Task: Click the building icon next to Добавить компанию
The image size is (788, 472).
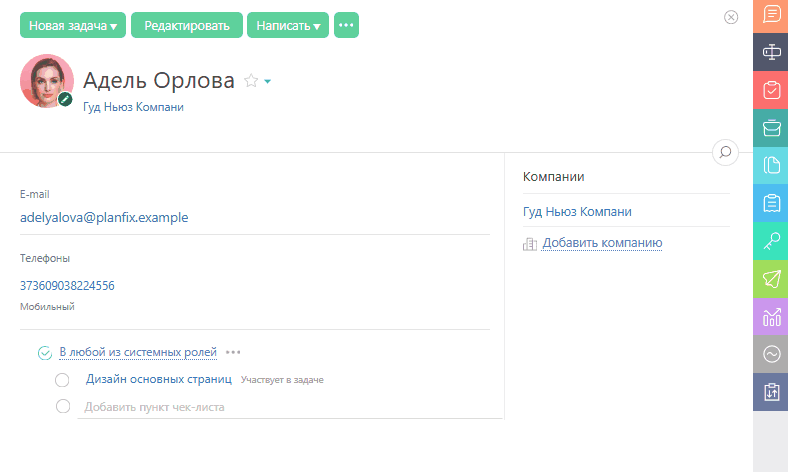Action: tap(530, 244)
